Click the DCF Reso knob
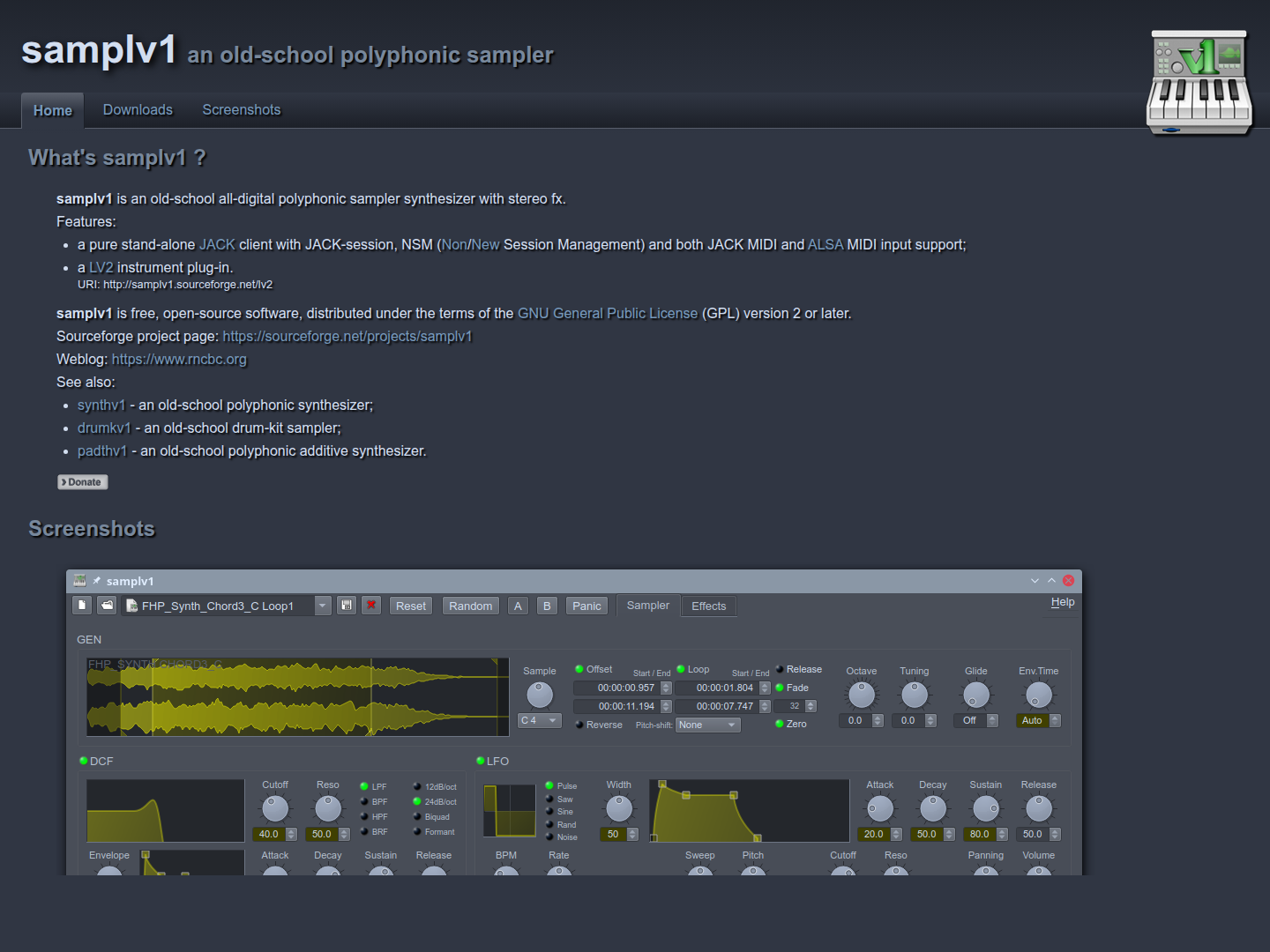This screenshot has width=1270, height=952. coord(328,808)
